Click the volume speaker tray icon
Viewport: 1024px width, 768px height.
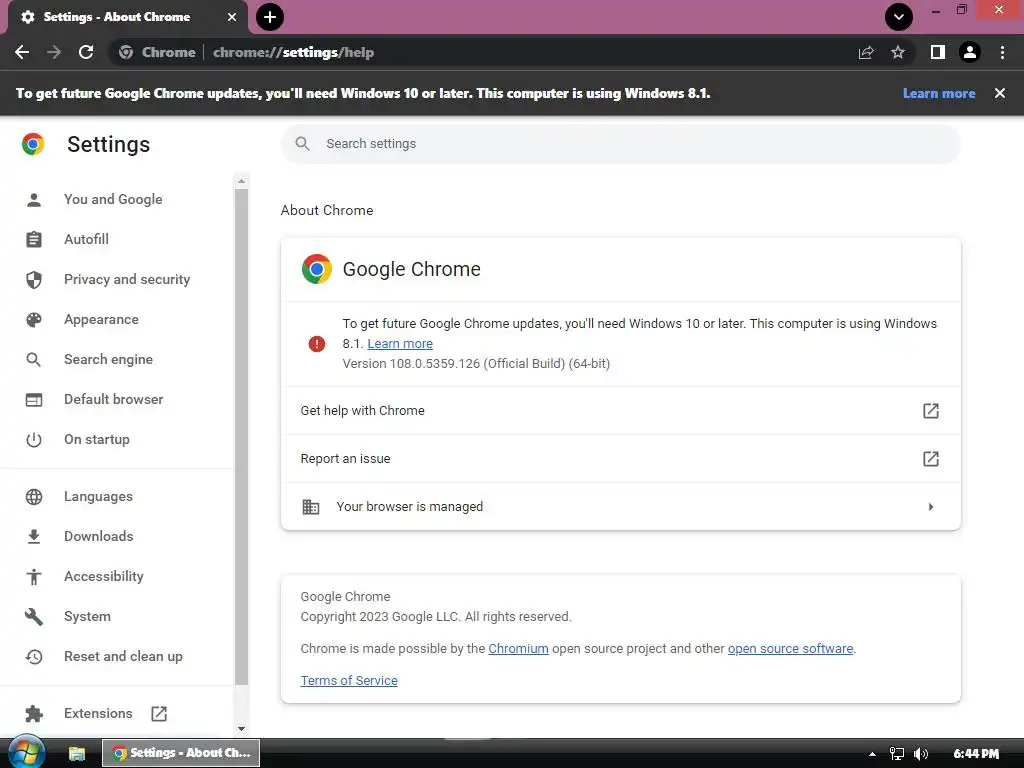pos(921,754)
